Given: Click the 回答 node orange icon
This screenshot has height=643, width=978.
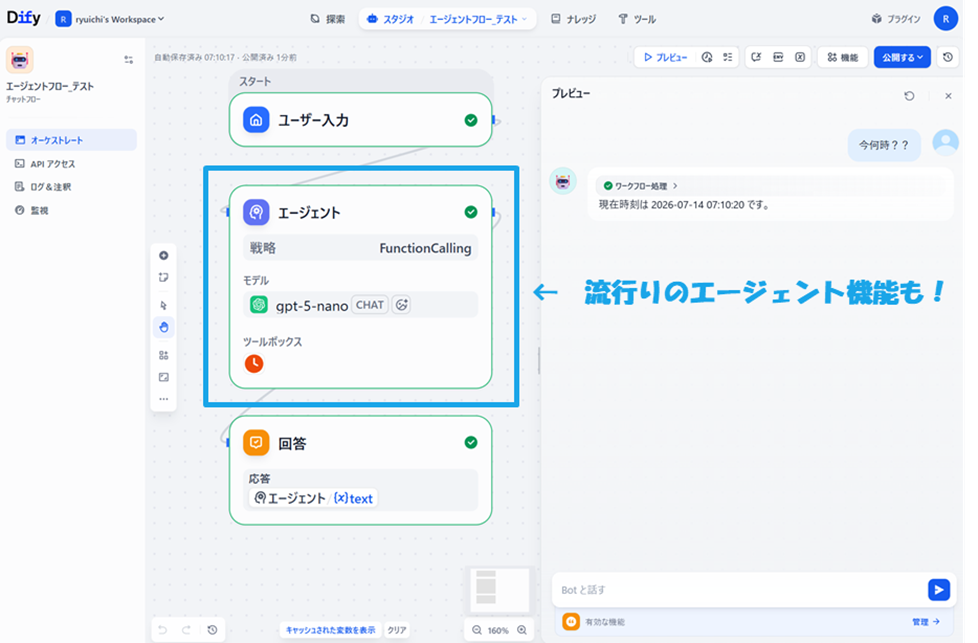Looking at the screenshot, I should pos(256,443).
